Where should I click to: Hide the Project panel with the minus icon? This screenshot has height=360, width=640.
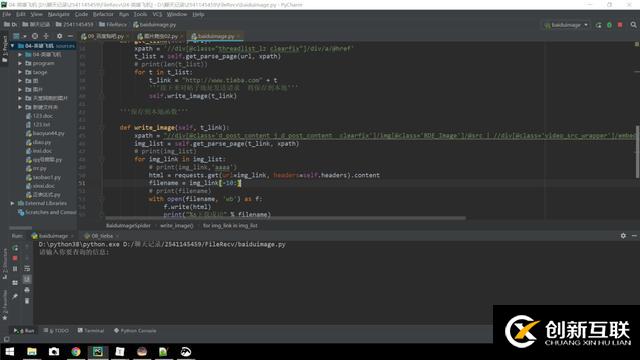click(70, 36)
